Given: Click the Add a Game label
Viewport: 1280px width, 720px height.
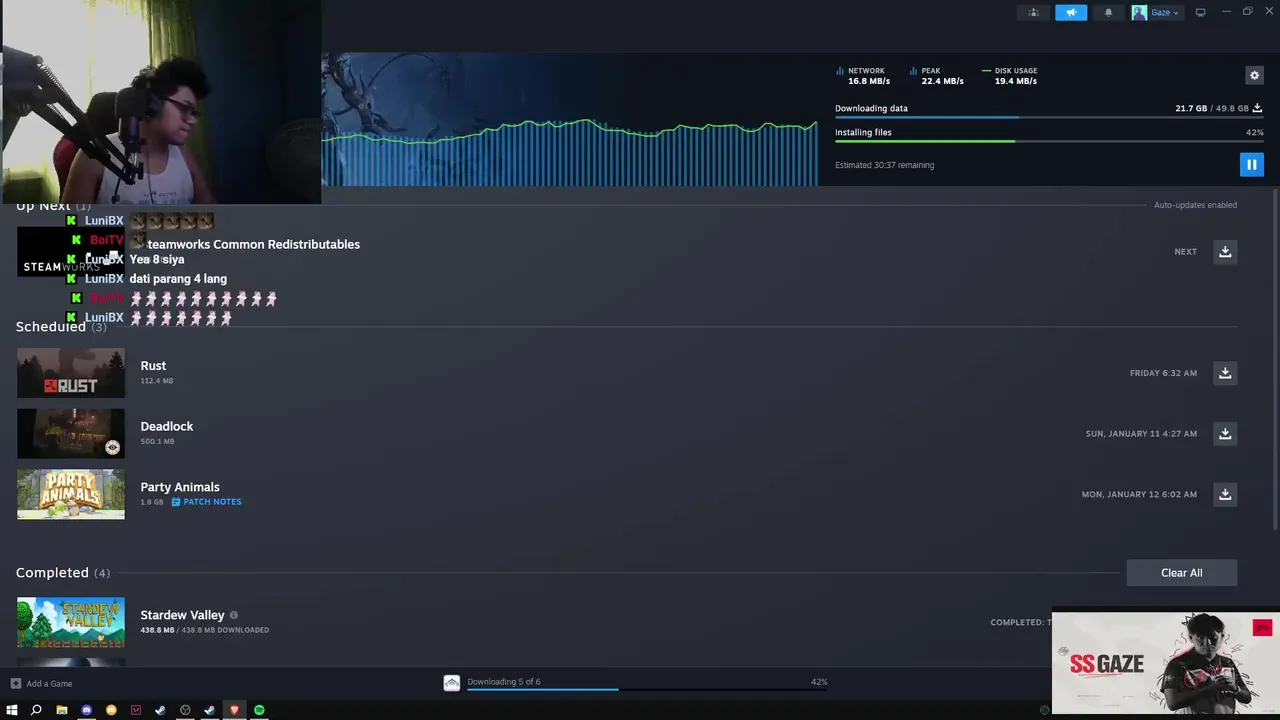Looking at the screenshot, I should click(x=49, y=683).
